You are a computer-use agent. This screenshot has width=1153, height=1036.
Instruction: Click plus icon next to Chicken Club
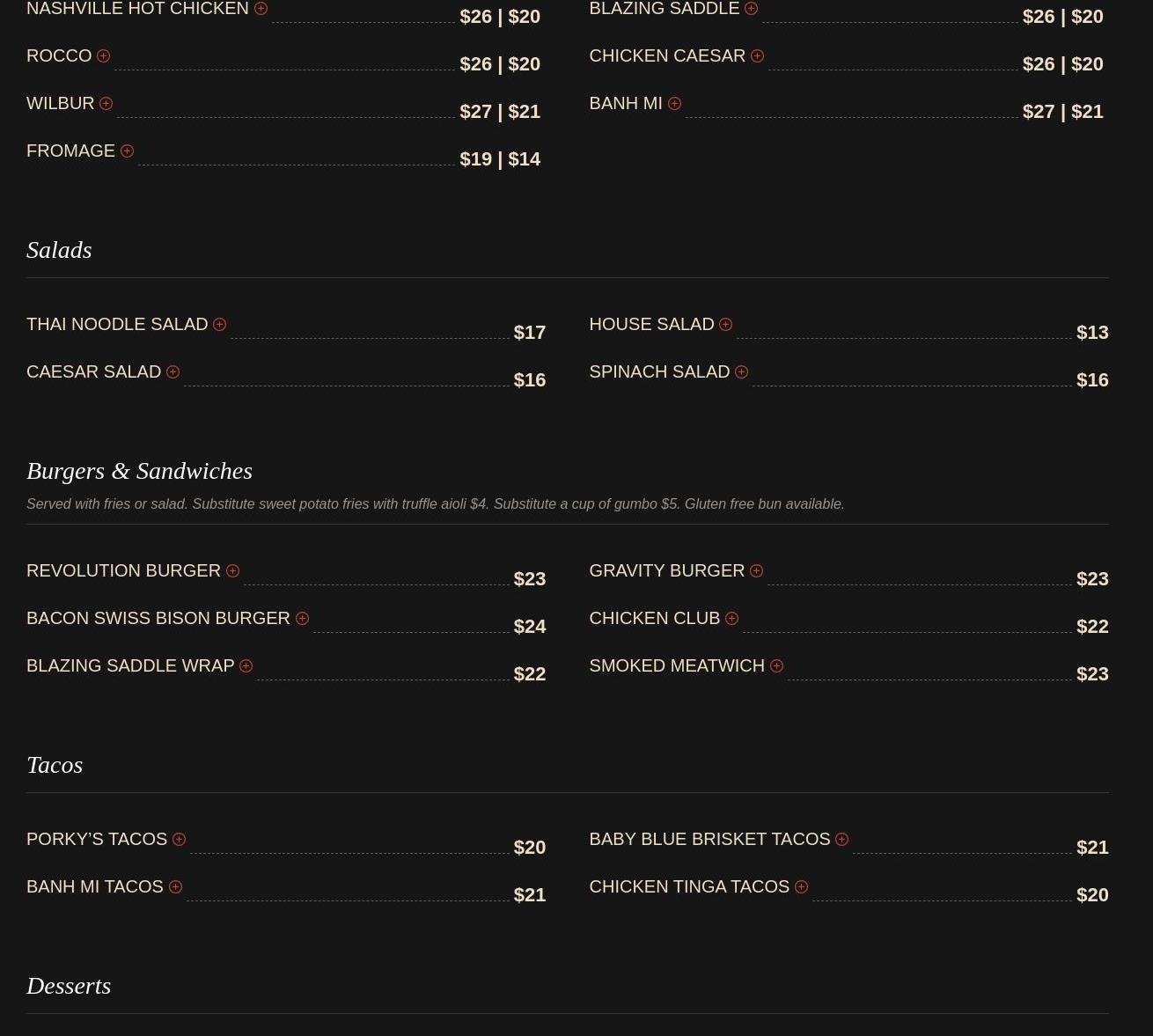[x=731, y=619]
